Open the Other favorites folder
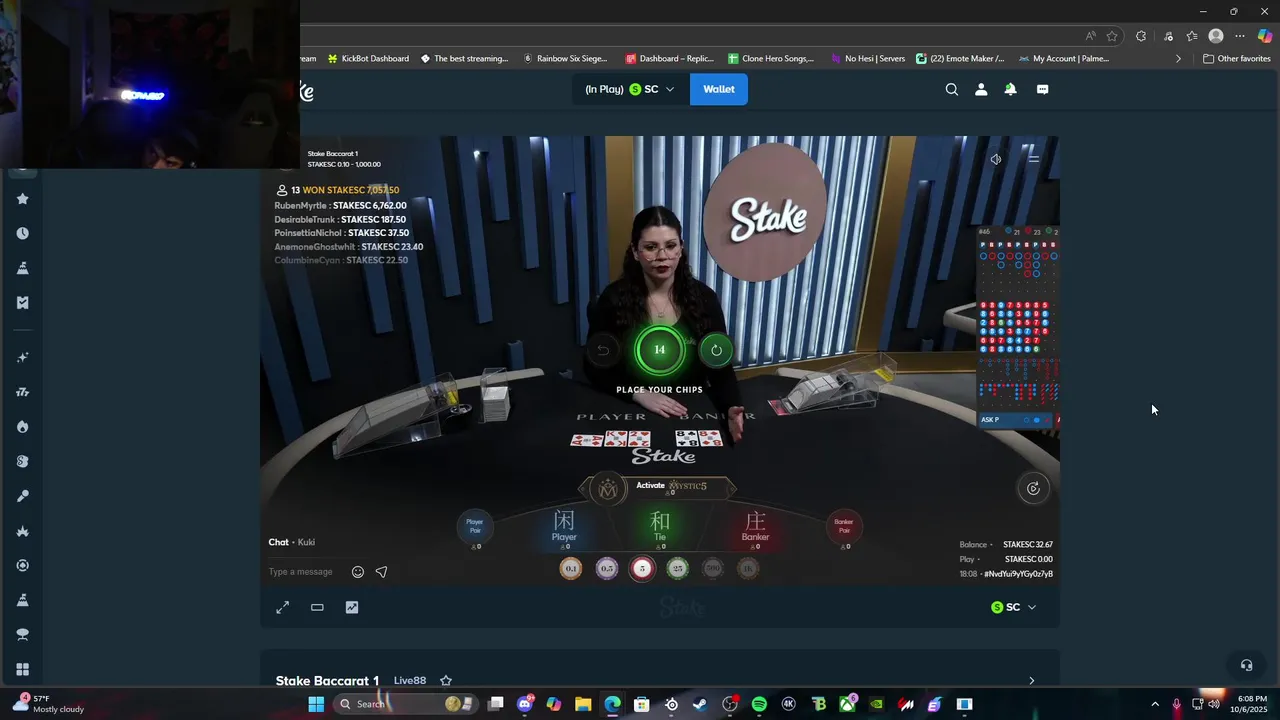Image resolution: width=1280 pixels, height=720 pixels. pyautogui.click(x=1237, y=59)
